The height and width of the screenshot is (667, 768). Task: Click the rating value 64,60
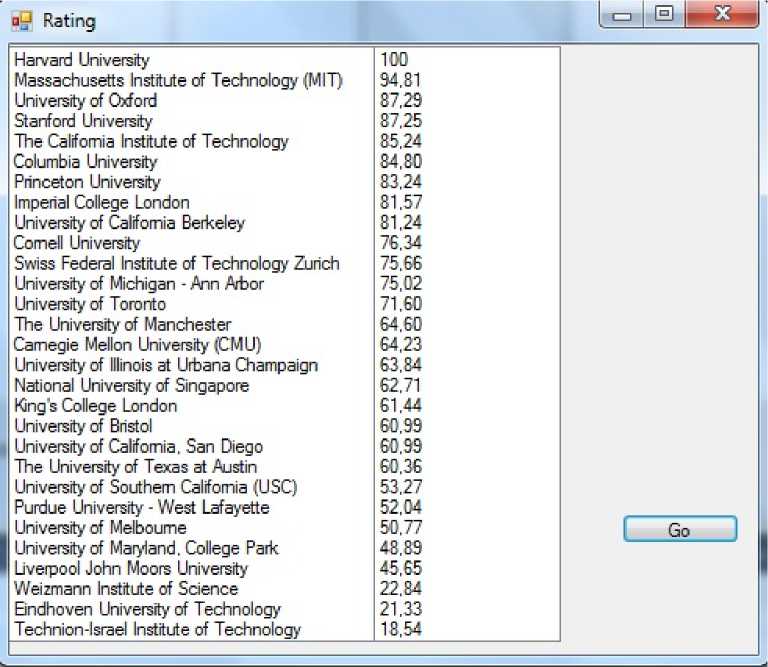[x=401, y=324]
